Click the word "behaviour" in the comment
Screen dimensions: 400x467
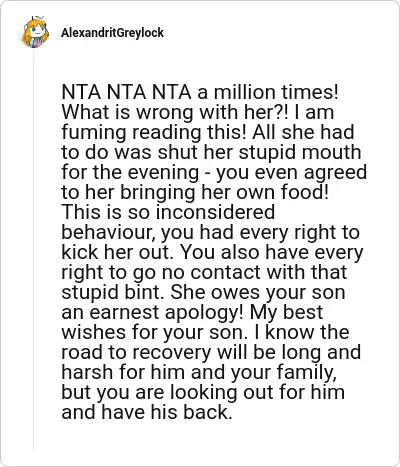pyautogui.click(x=108, y=232)
